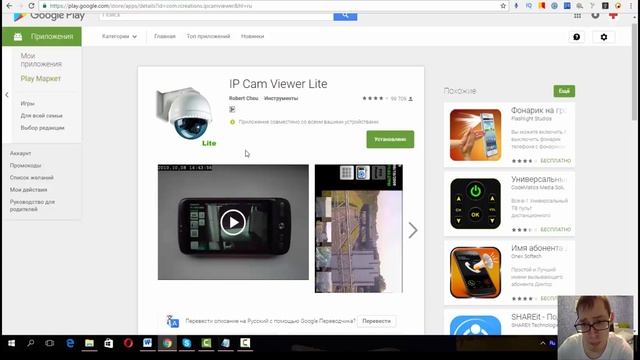Click the IP Cam Viewer Lite app icon
The image size is (640, 360).
click(x=186, y=116)
